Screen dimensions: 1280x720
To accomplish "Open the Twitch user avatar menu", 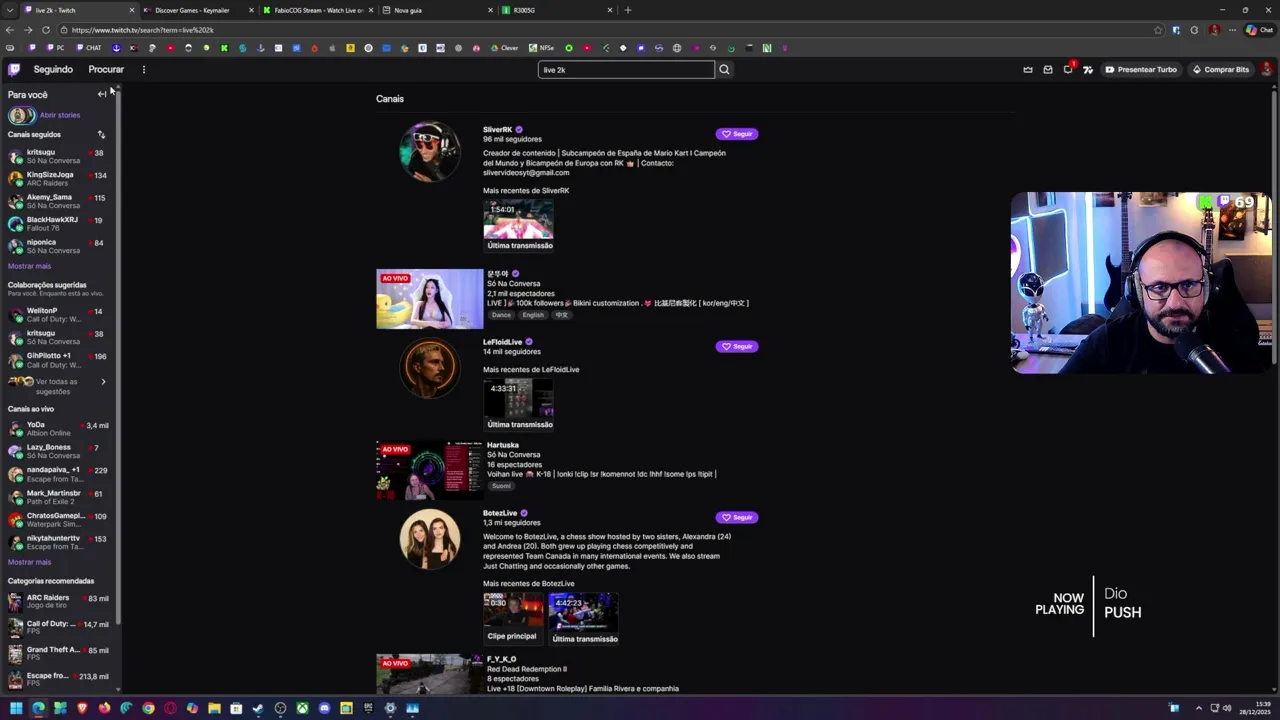I will click(x=1266, y=69).
